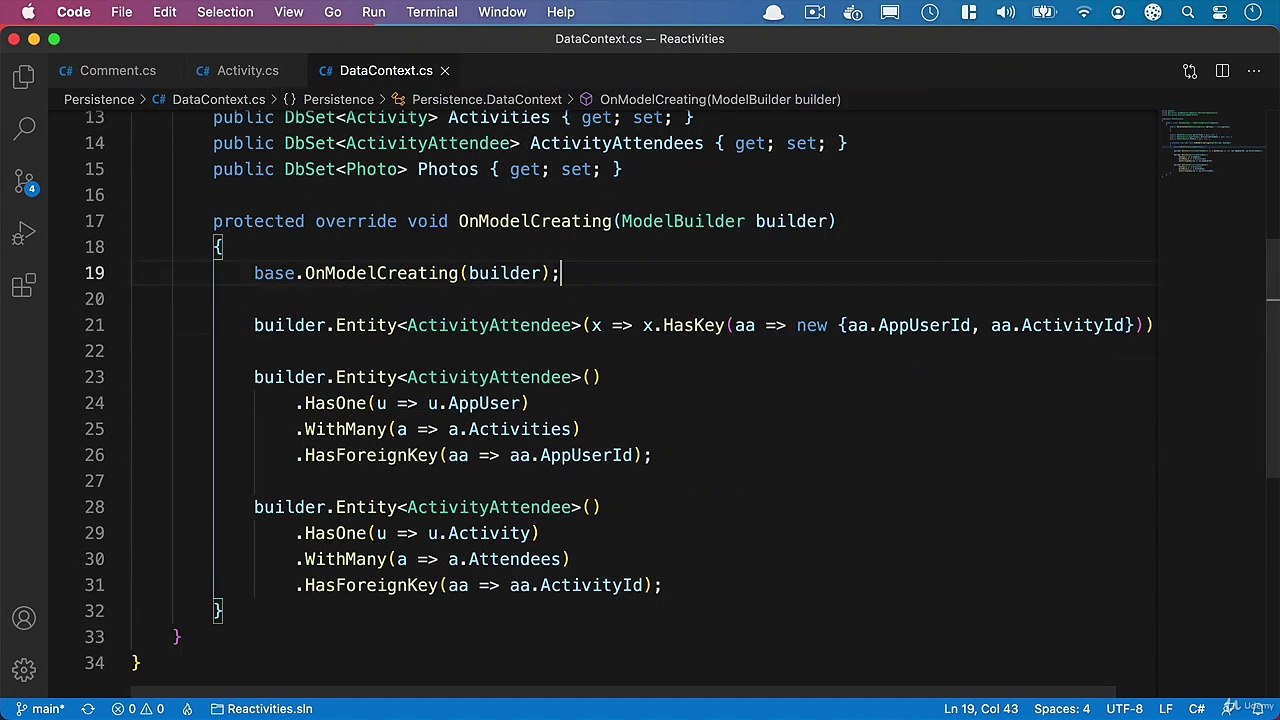Screen dimensions: 1280x720
Task: Click the UTF-8 encoding selector
Action: pos(1124,709)
